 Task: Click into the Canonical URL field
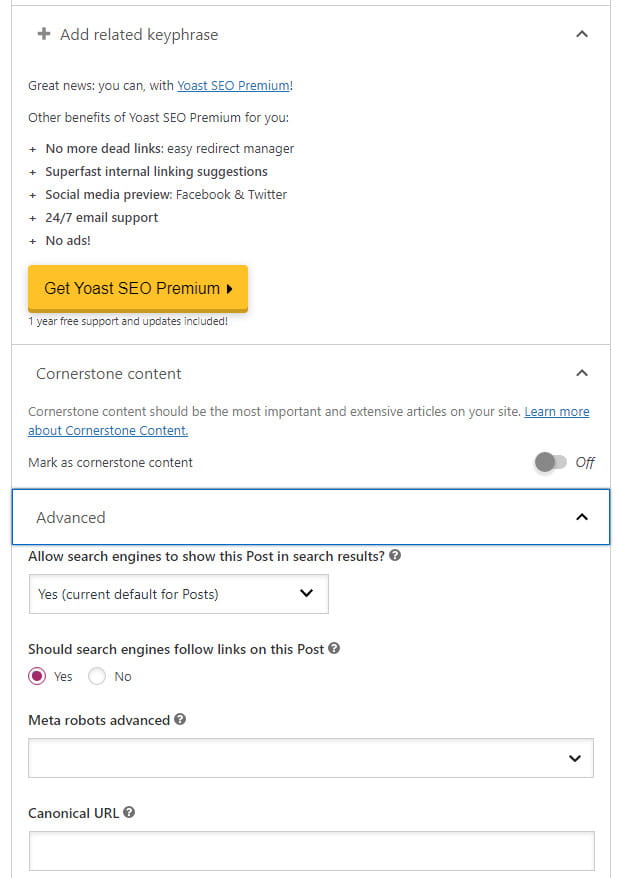pos(310,851)
